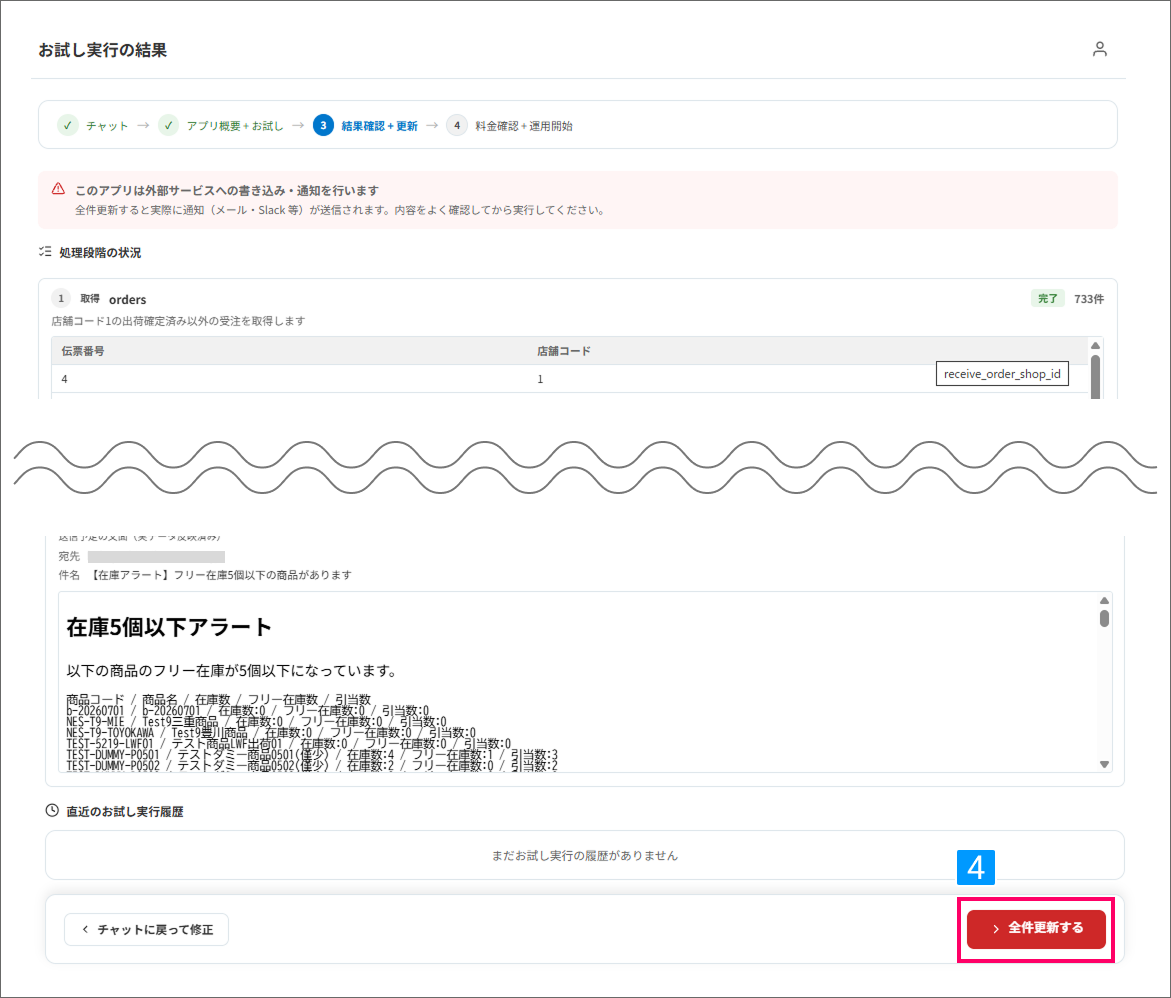Click the greyed-out 宛先 recipient field
The width and height of the screenshot is (1171, 998).
coord(156,557)
